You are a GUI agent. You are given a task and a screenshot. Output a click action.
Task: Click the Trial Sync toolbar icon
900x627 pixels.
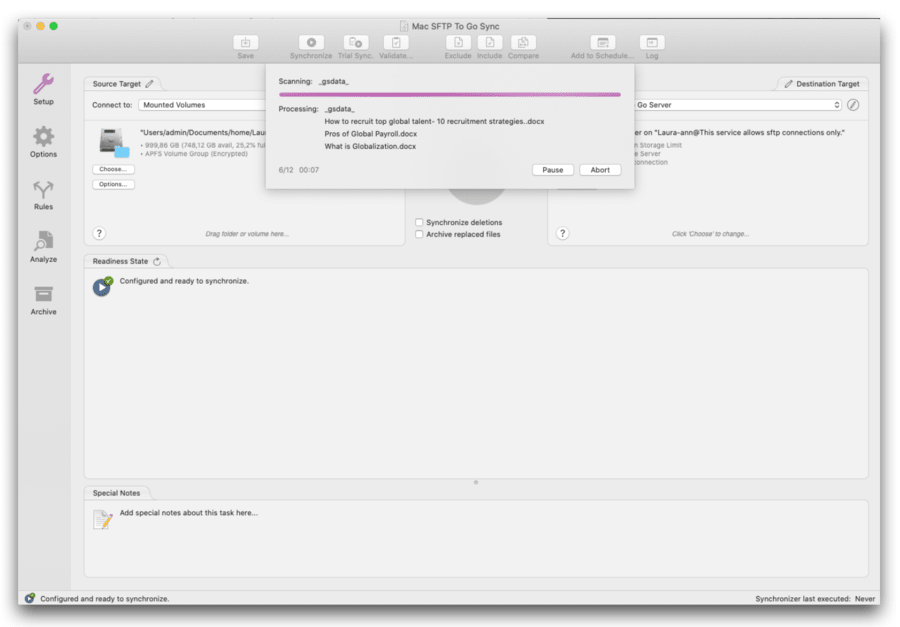[355, 43]
